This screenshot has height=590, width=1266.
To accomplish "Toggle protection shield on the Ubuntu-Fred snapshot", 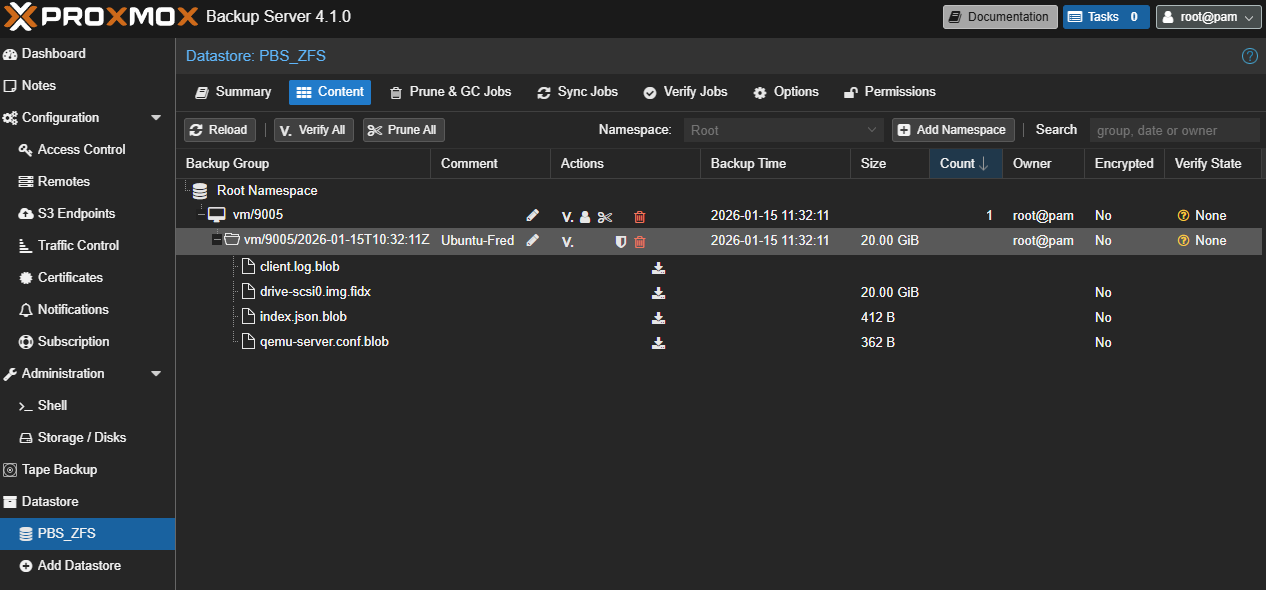I will click(x=621, y=241).
